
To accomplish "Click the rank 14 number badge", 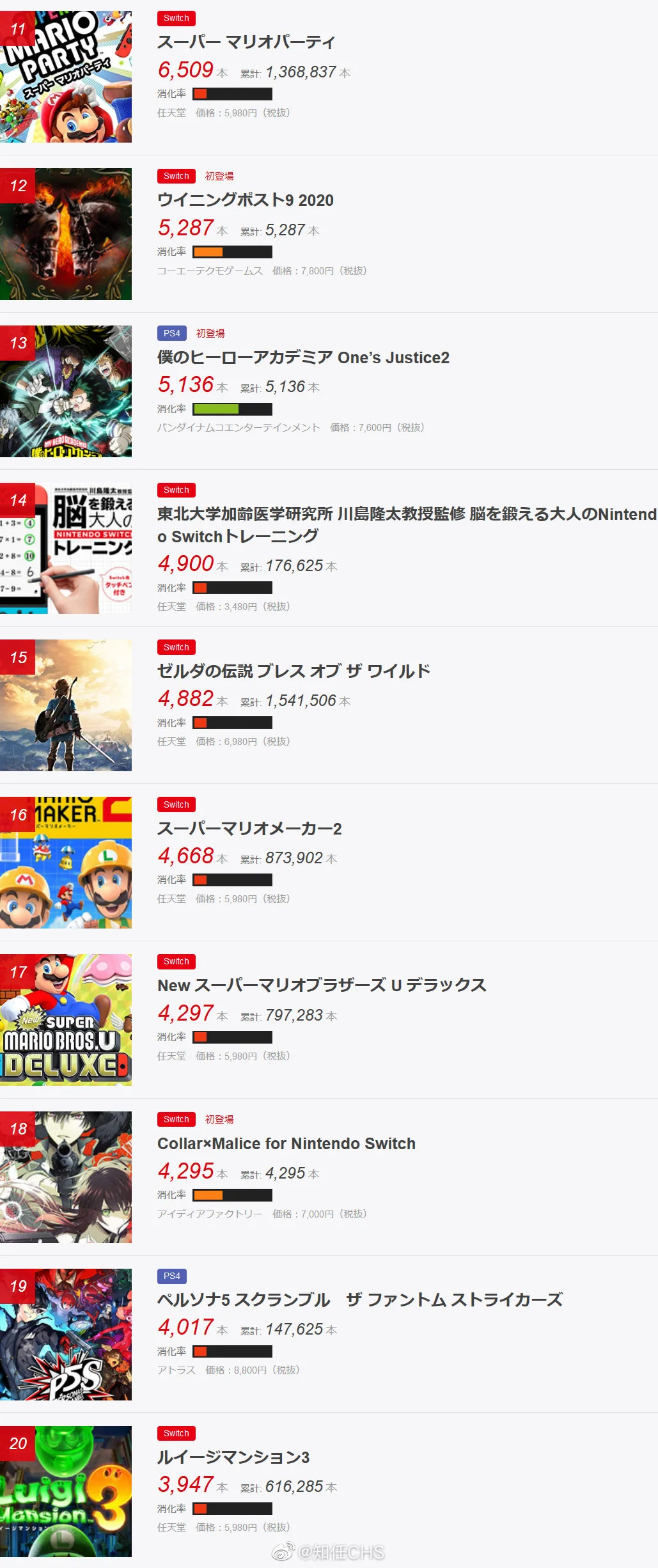I will click(18, 501).
